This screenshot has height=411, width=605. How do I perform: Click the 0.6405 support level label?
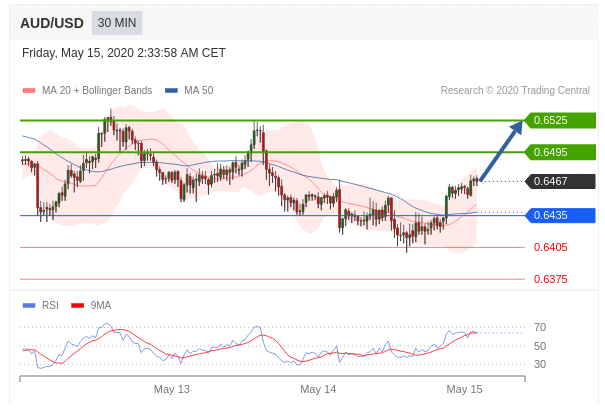pos(551,247)
